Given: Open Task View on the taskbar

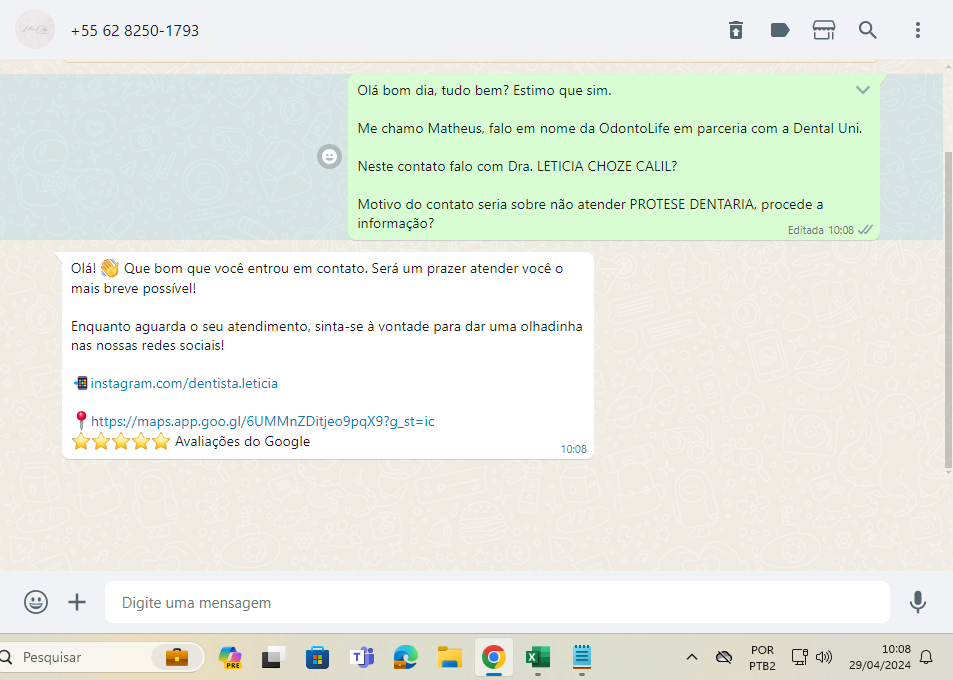Looking at the screenshot, I should (x=274, y=658).
